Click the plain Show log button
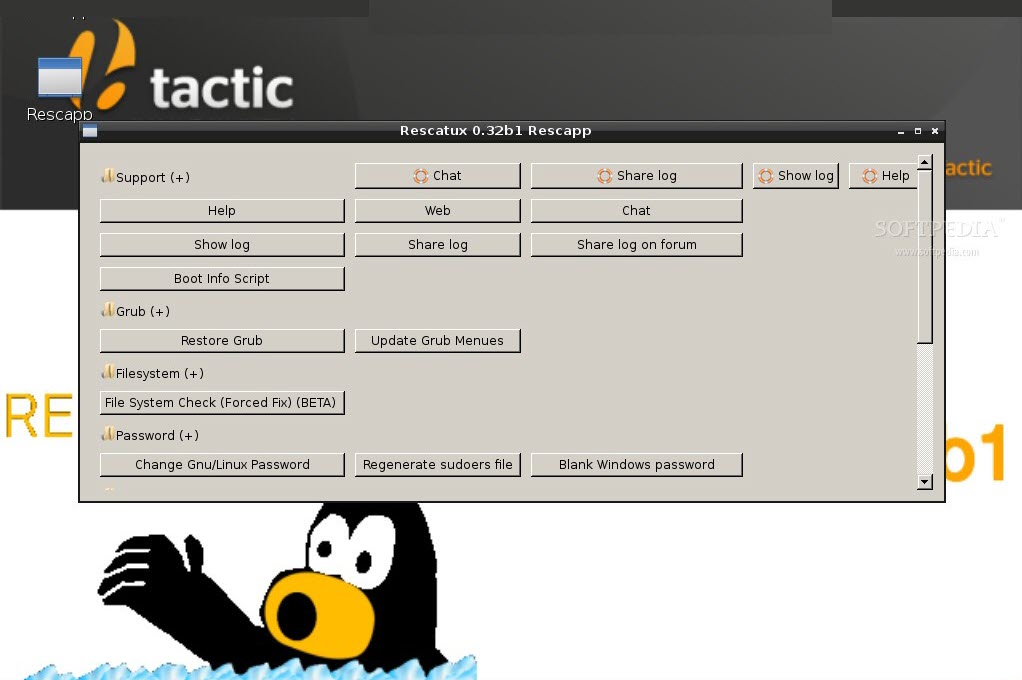The height and width of the screenshot is (680, 1022). (x=222, y=244)
